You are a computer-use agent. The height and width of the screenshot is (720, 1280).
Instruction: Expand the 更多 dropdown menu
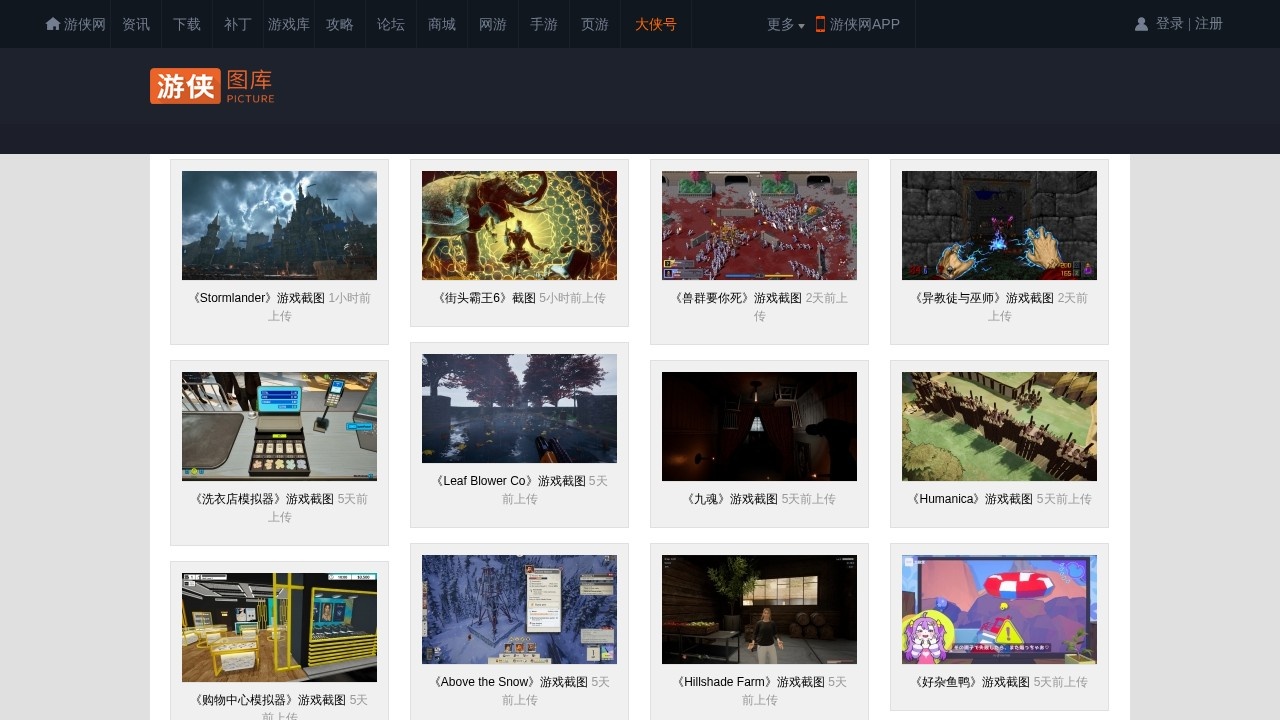tap(785, 24)
